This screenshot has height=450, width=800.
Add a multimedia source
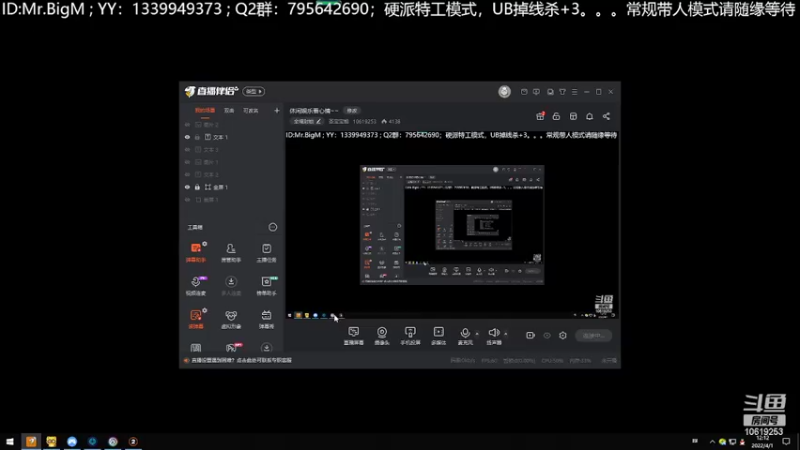pyautogui.click(x=438, y=336)
